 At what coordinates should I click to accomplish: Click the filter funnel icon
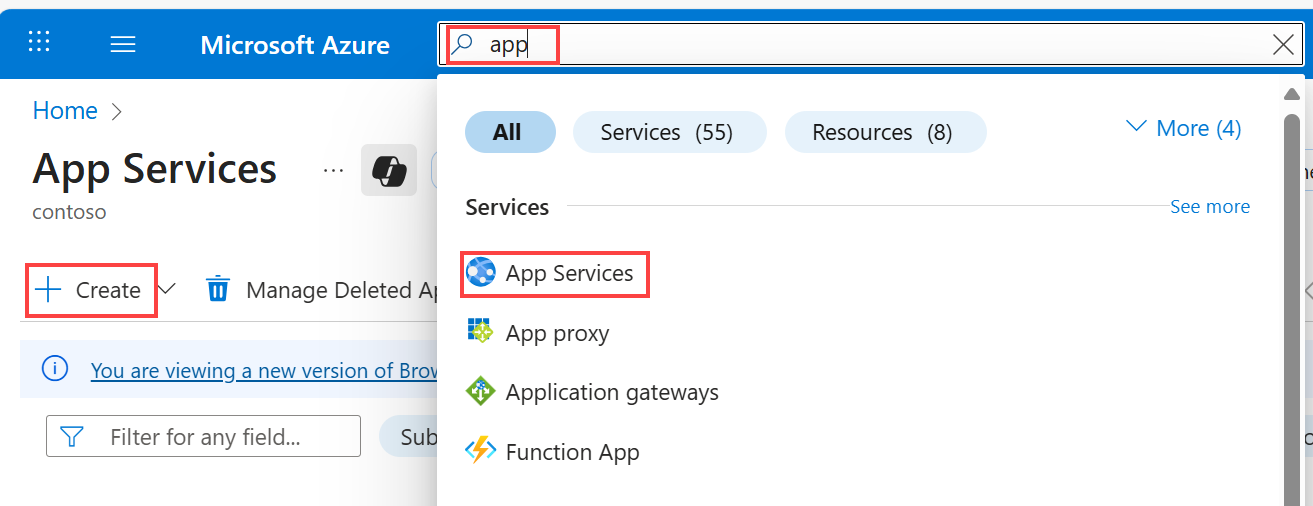(72, 437)
